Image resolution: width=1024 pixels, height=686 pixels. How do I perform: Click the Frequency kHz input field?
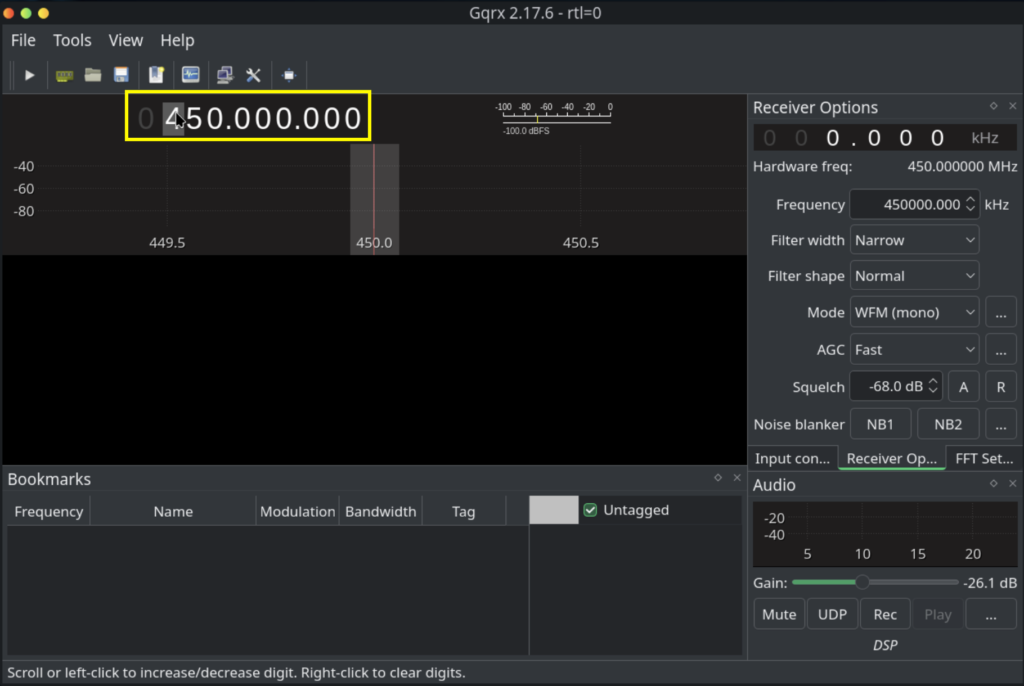tap(914, 205)
